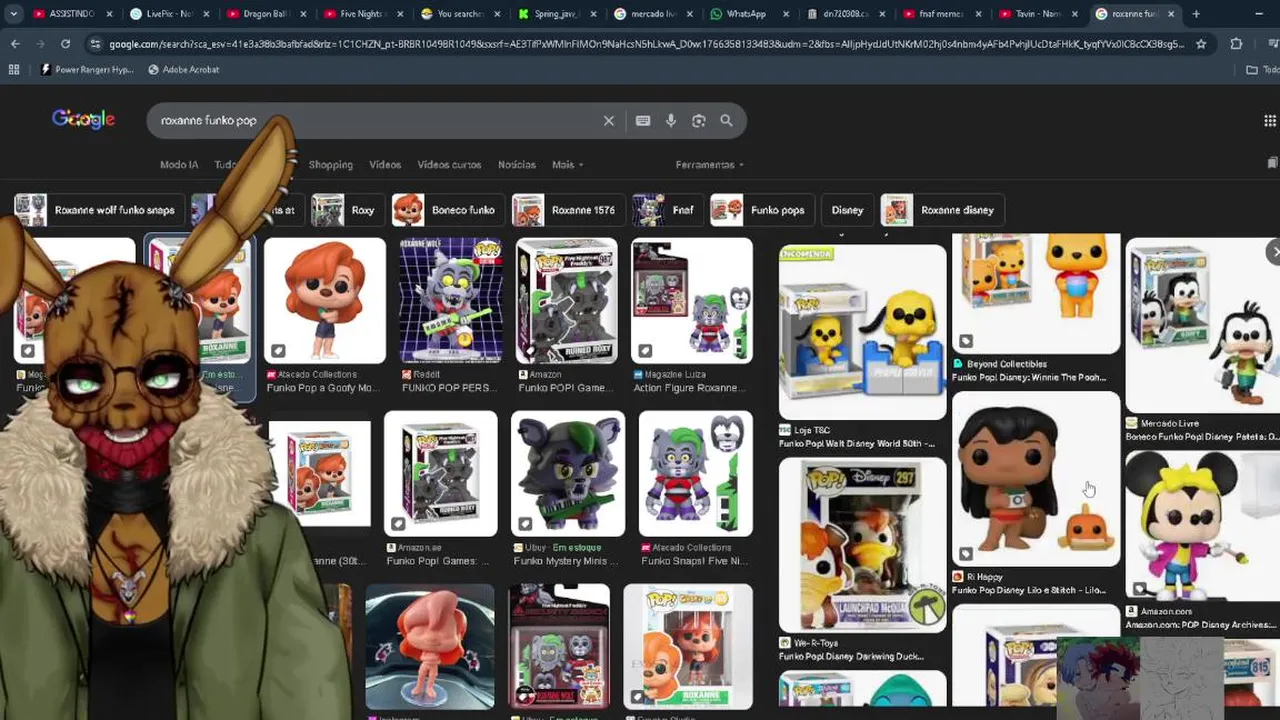Select the Funko pops filter chip
Screen dimensions: 1280x720
[x=761, y=210]
